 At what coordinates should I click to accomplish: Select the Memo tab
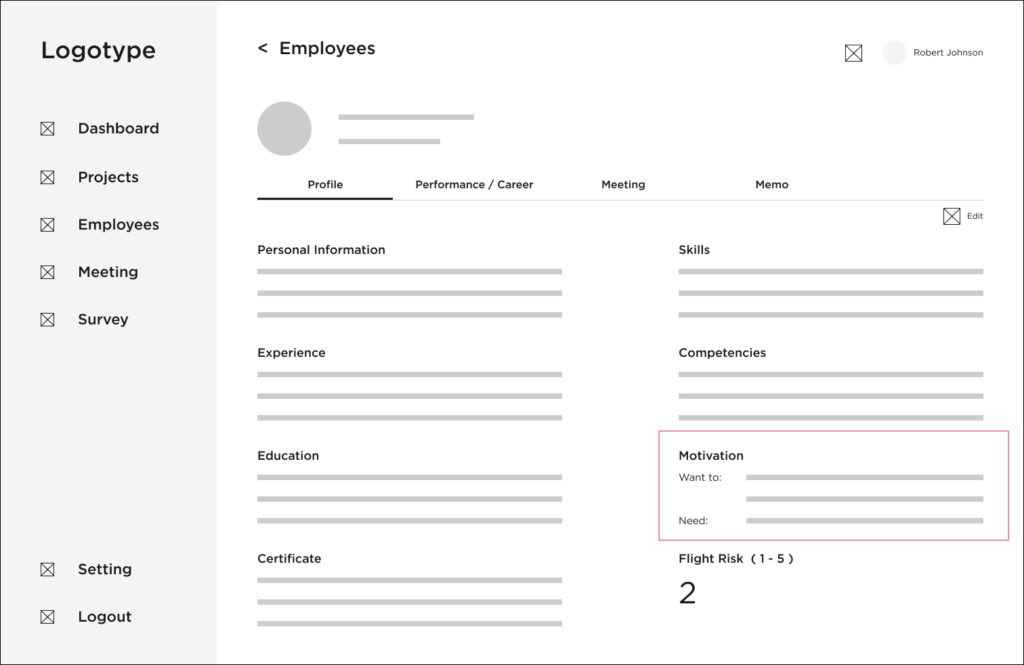coord(771,185)
